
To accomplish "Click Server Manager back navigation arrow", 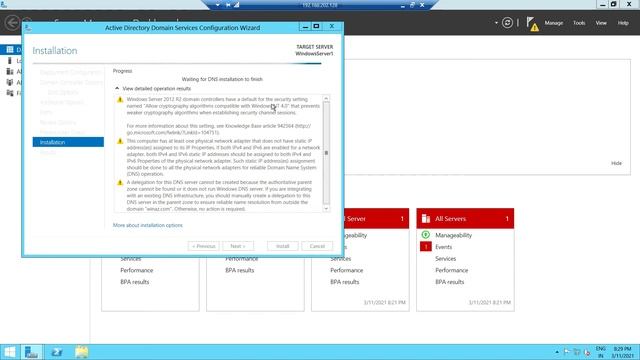I will (x=12, y=22).
